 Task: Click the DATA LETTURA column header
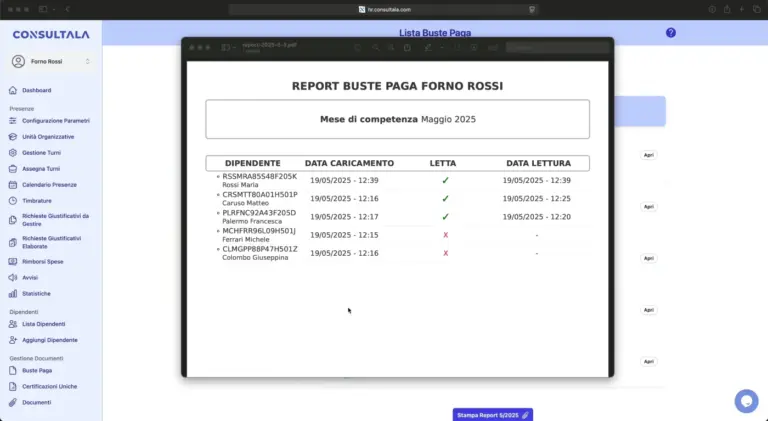(x=538, y=164)
